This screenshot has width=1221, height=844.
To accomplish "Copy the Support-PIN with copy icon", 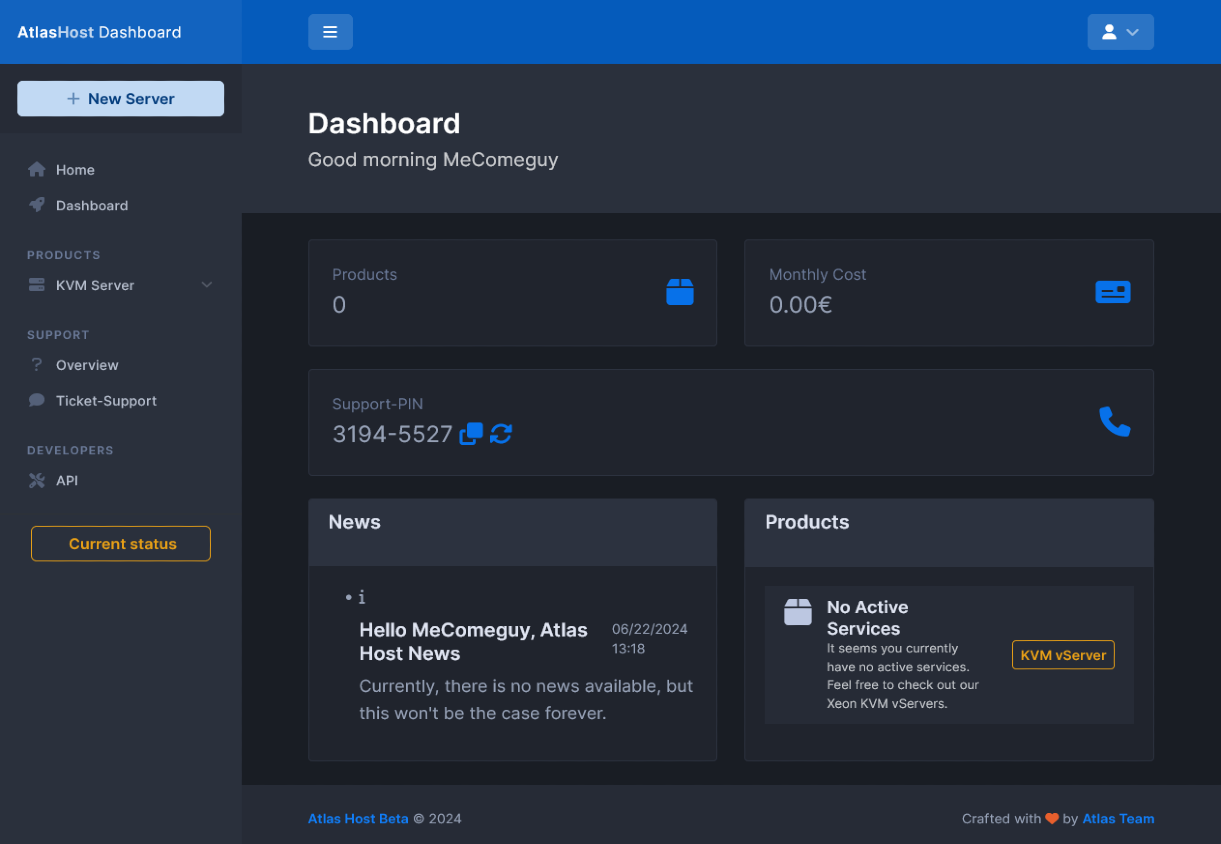I will (471, 434).
